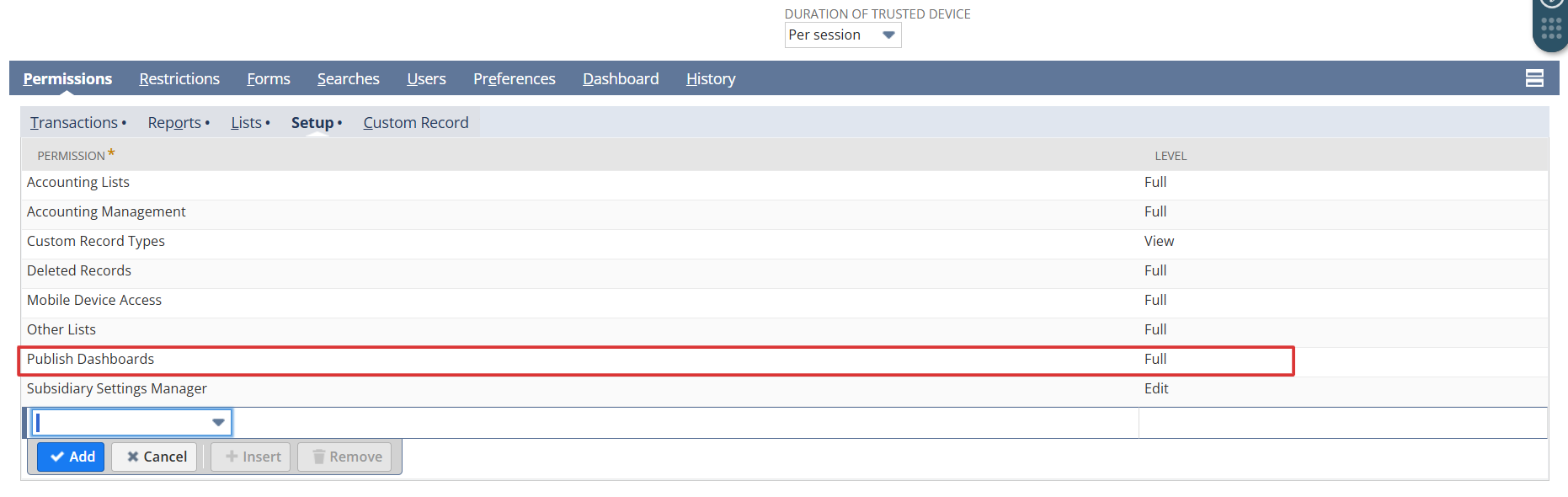This screenshot has width=1568, height=497.
Task: Select the Users tab
Action: [x=426, y=79]
